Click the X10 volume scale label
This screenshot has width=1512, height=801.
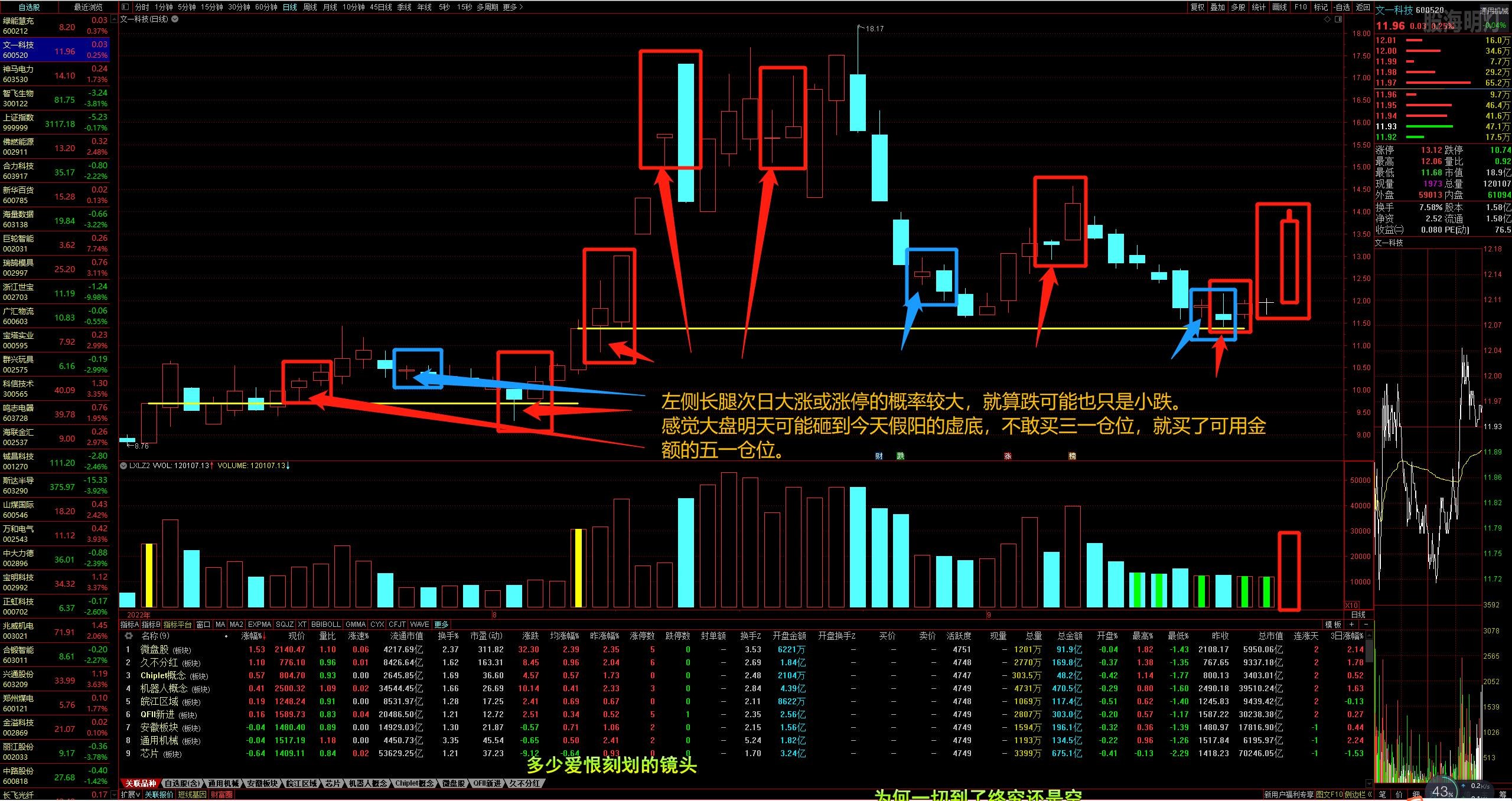click(1351, 605)
